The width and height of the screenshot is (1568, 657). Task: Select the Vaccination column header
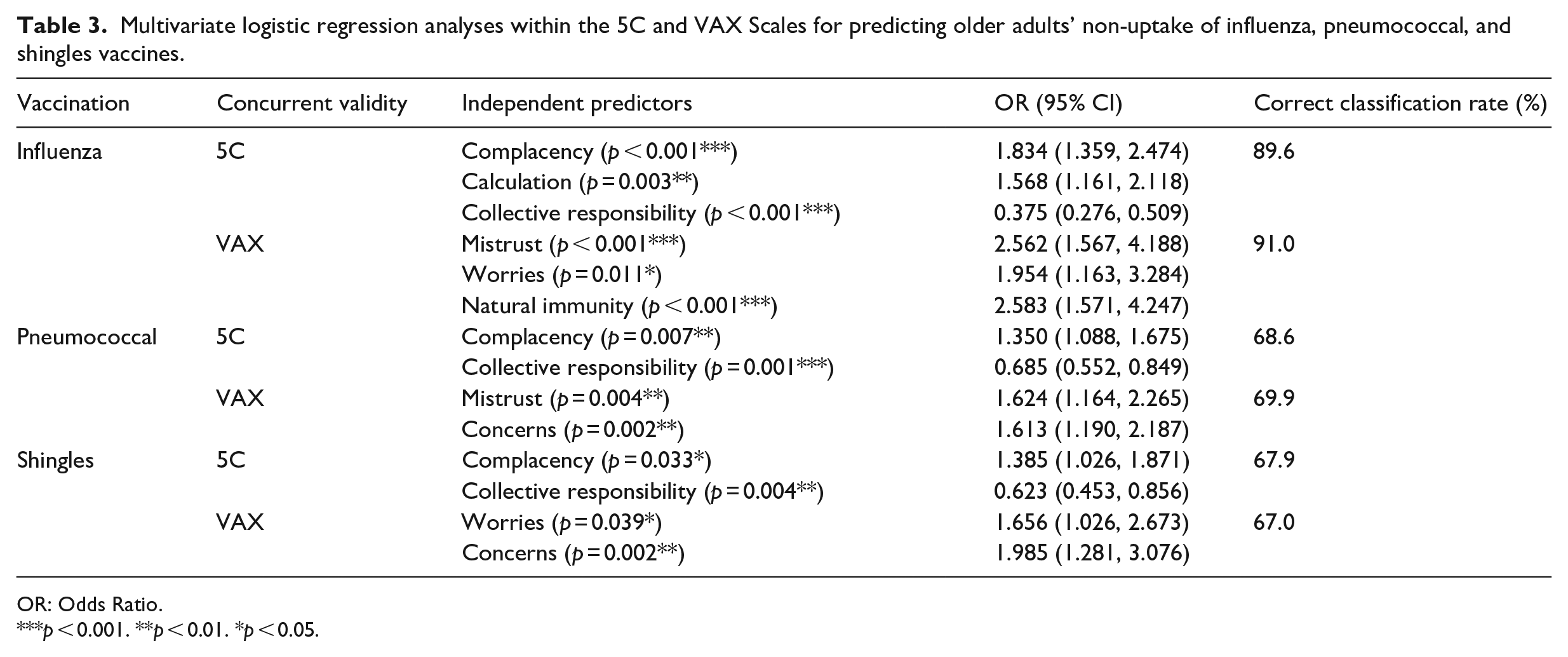point(73,104)
